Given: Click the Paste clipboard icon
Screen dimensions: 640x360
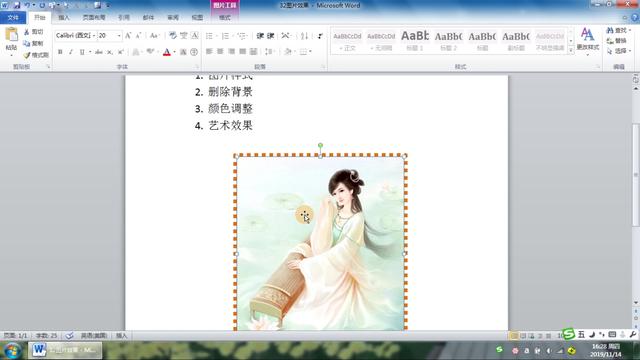Looking at the screenshot, I should click(11, 35).
